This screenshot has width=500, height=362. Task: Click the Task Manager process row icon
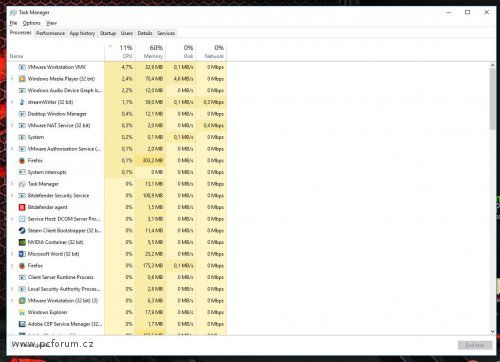(x=22, y=184)
